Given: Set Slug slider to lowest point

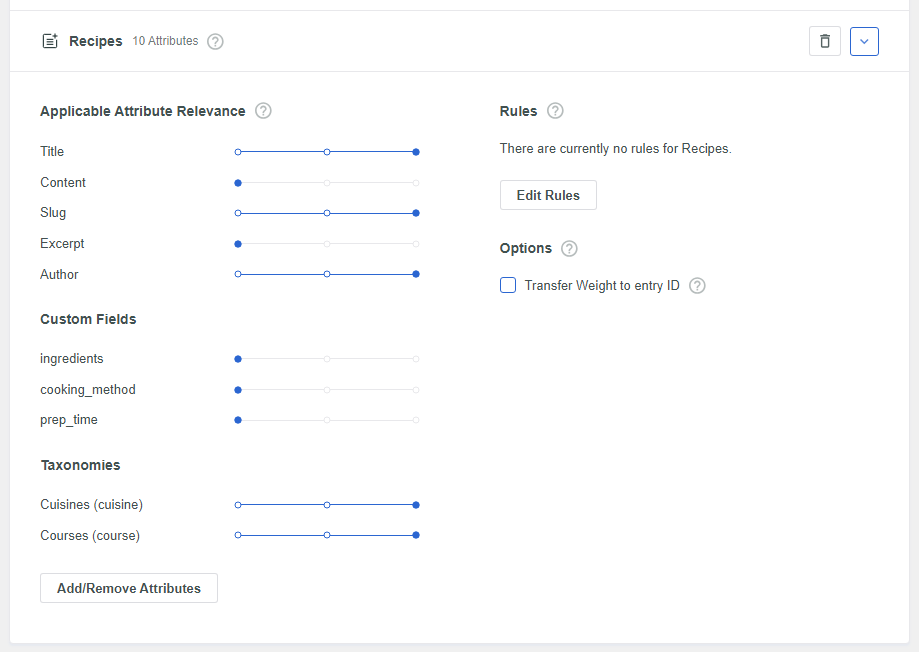Looking at the screenshot, I should tap(238, 213).
